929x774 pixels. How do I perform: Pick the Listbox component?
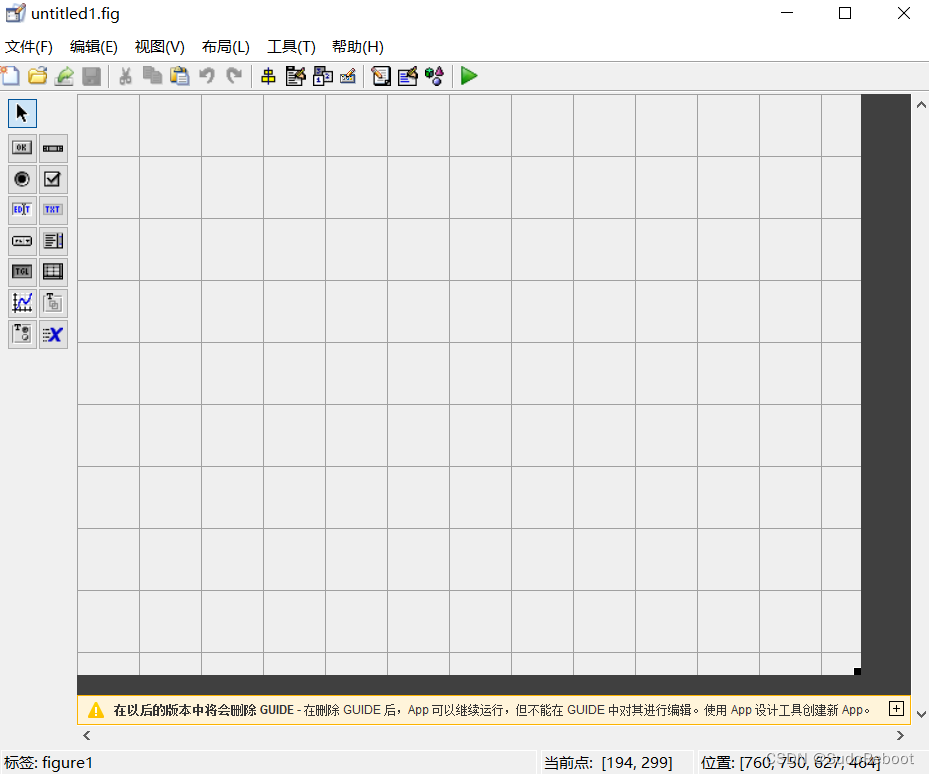53,241
